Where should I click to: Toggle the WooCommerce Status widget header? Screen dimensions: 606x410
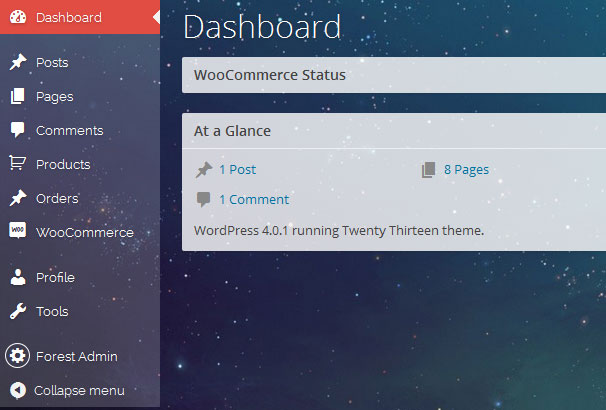pyautogui.click(x=394, y=75)
